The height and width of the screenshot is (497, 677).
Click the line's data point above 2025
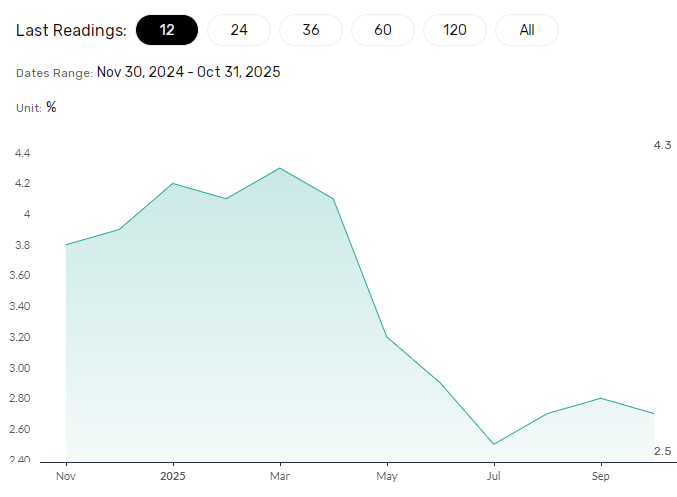click(172, 184)
